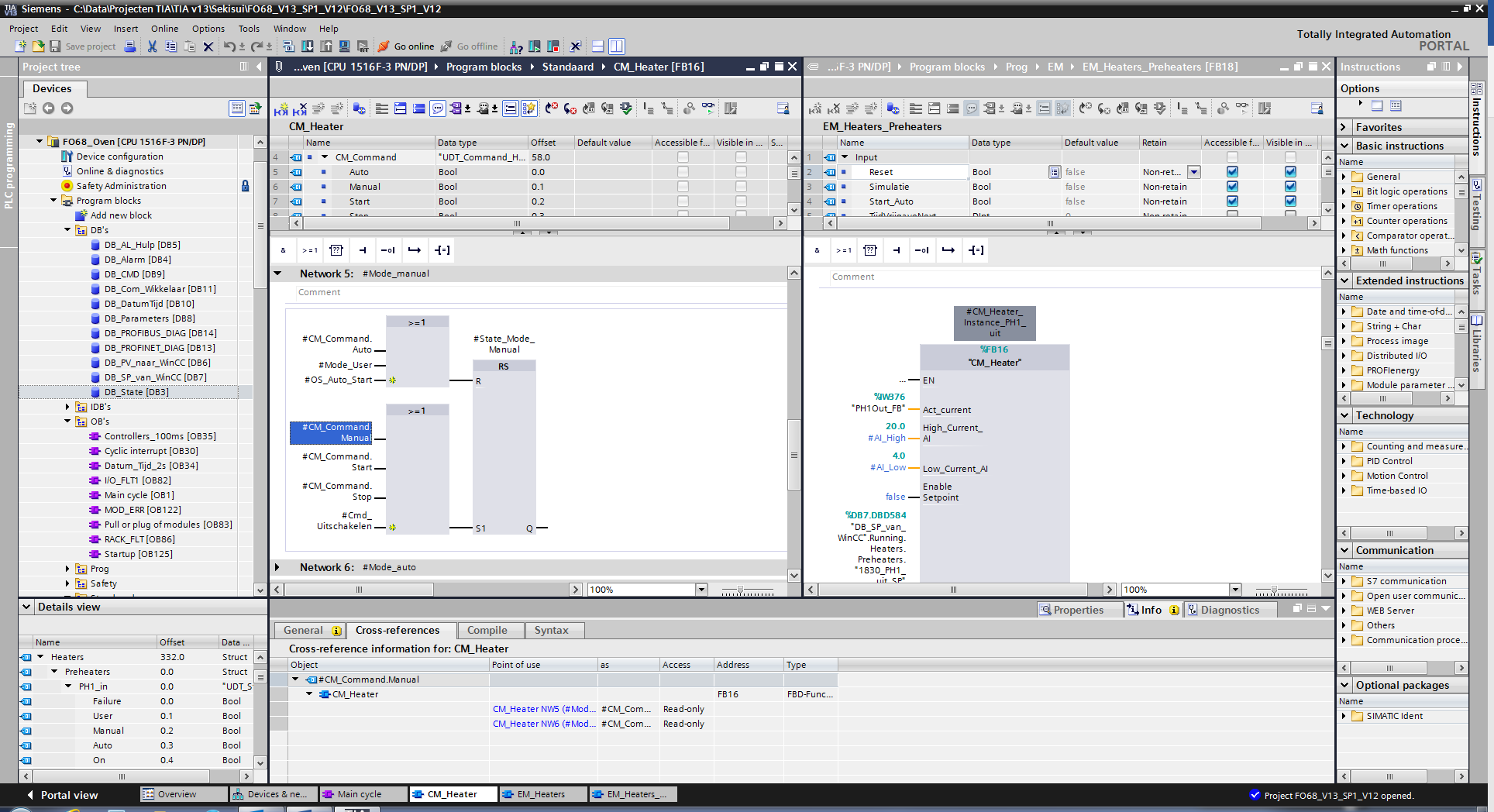Screen dimensions: 1494x812
Task: Click the Save project icon
Action: pos(56,46)
